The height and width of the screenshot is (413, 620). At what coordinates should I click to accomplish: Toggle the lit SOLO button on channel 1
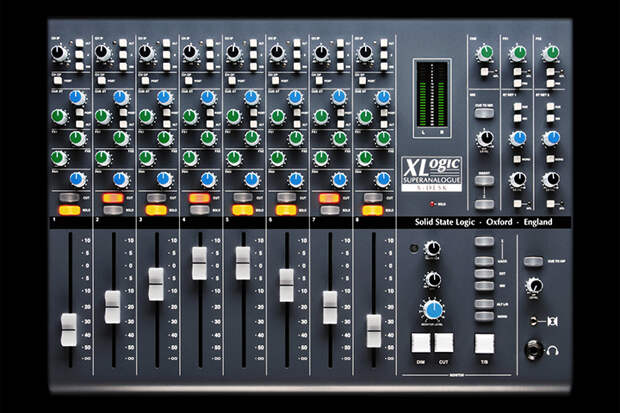[x=70, y=210]
